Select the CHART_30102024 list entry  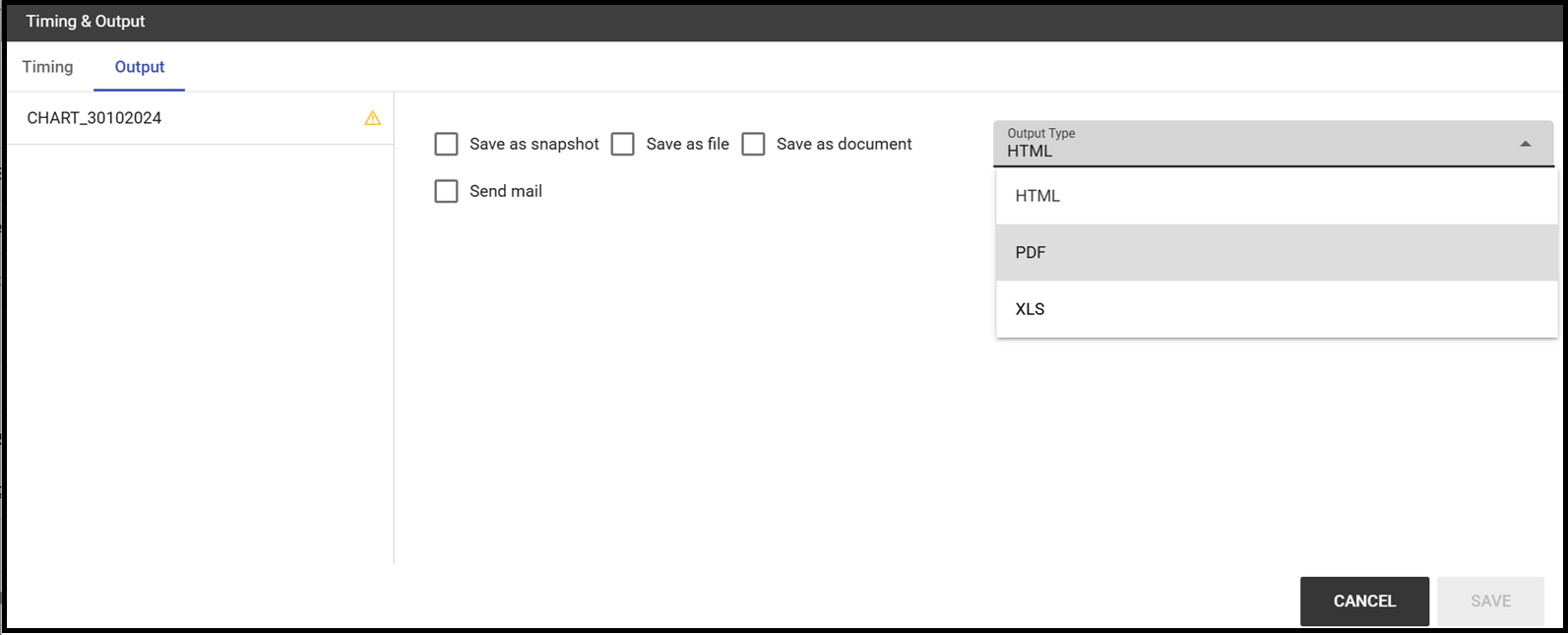tap(201, 118)
